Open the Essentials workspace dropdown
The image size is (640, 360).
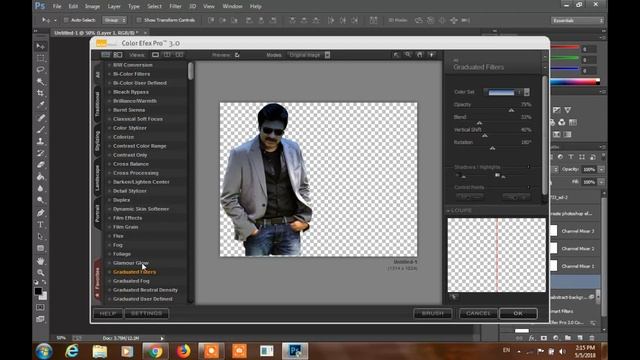(577, 20)
